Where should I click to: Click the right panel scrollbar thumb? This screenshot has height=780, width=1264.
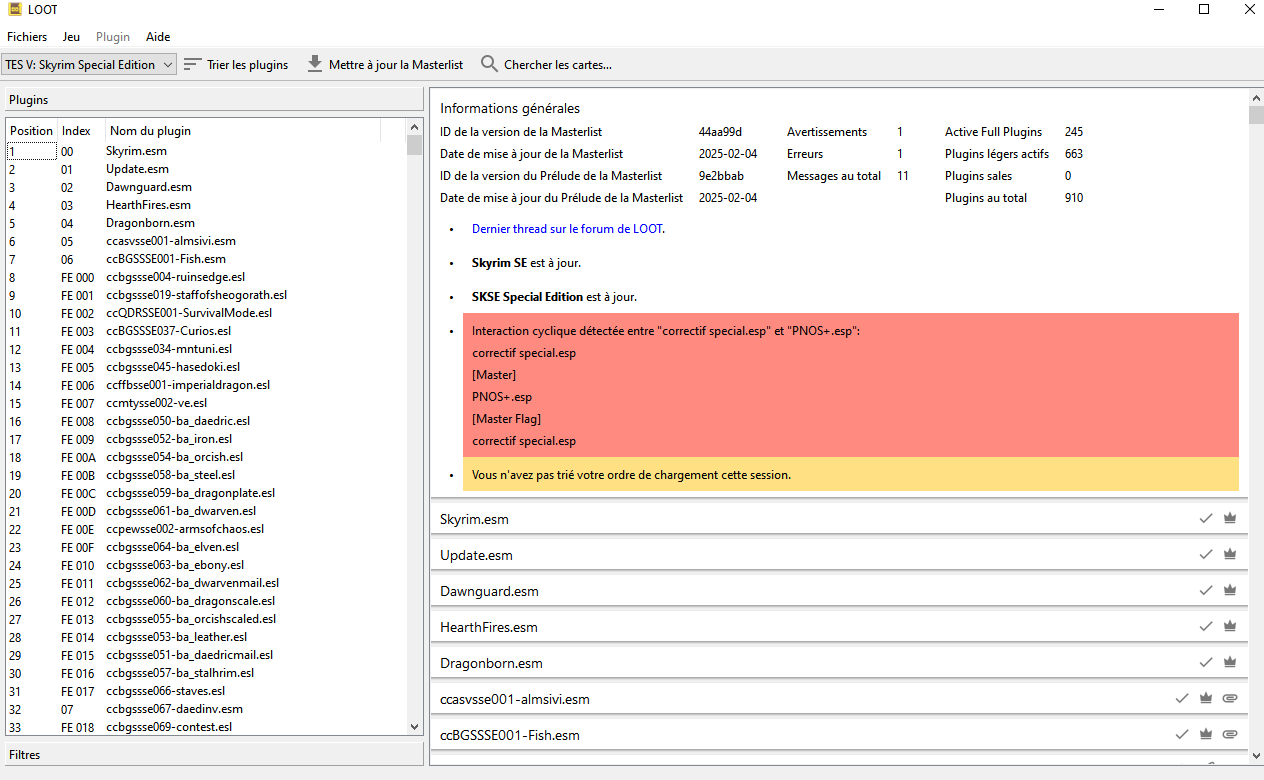tap(1256, 114)
